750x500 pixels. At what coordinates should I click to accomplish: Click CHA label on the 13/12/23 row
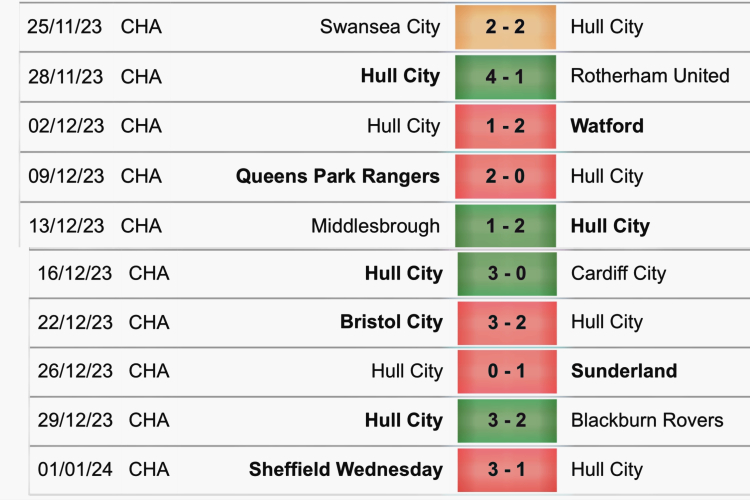coord(141,226)
